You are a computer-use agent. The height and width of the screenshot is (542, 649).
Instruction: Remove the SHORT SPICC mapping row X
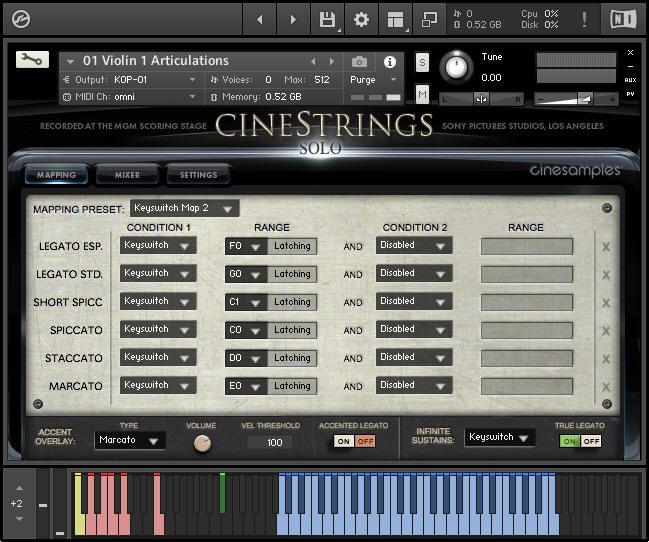click(x=606, y=303)
